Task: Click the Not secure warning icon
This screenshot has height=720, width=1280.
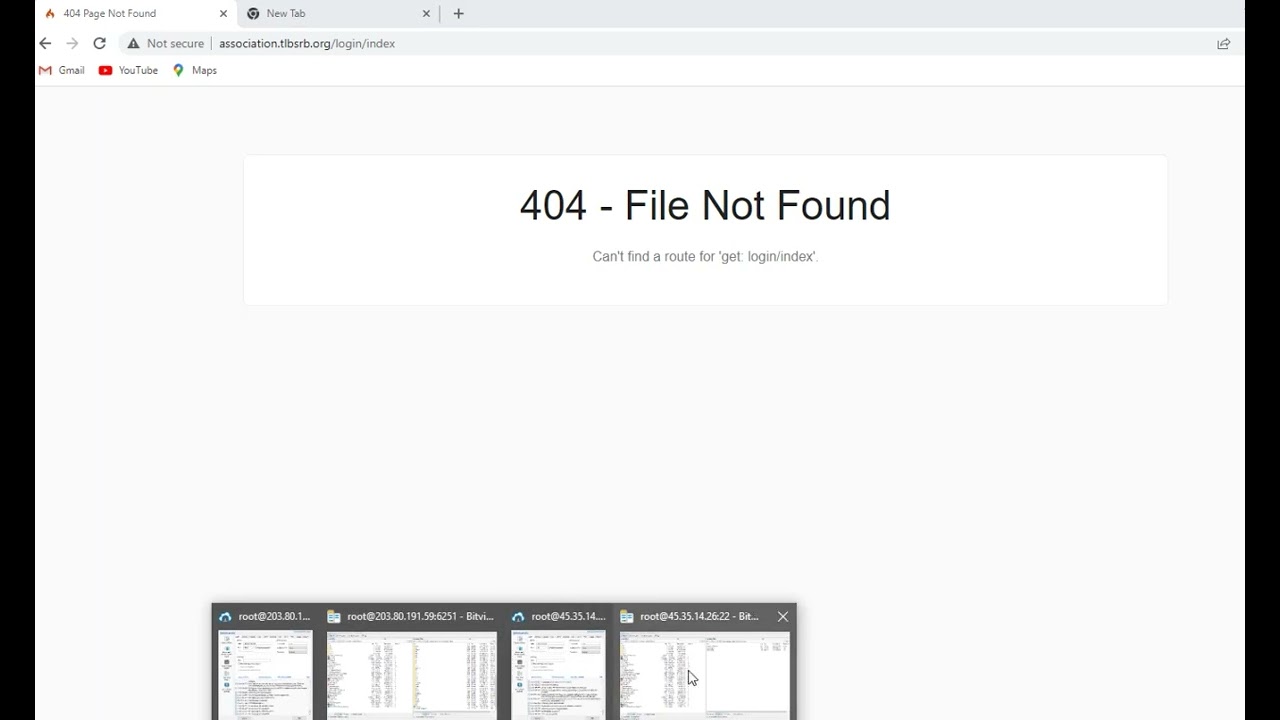Action: 133,43
